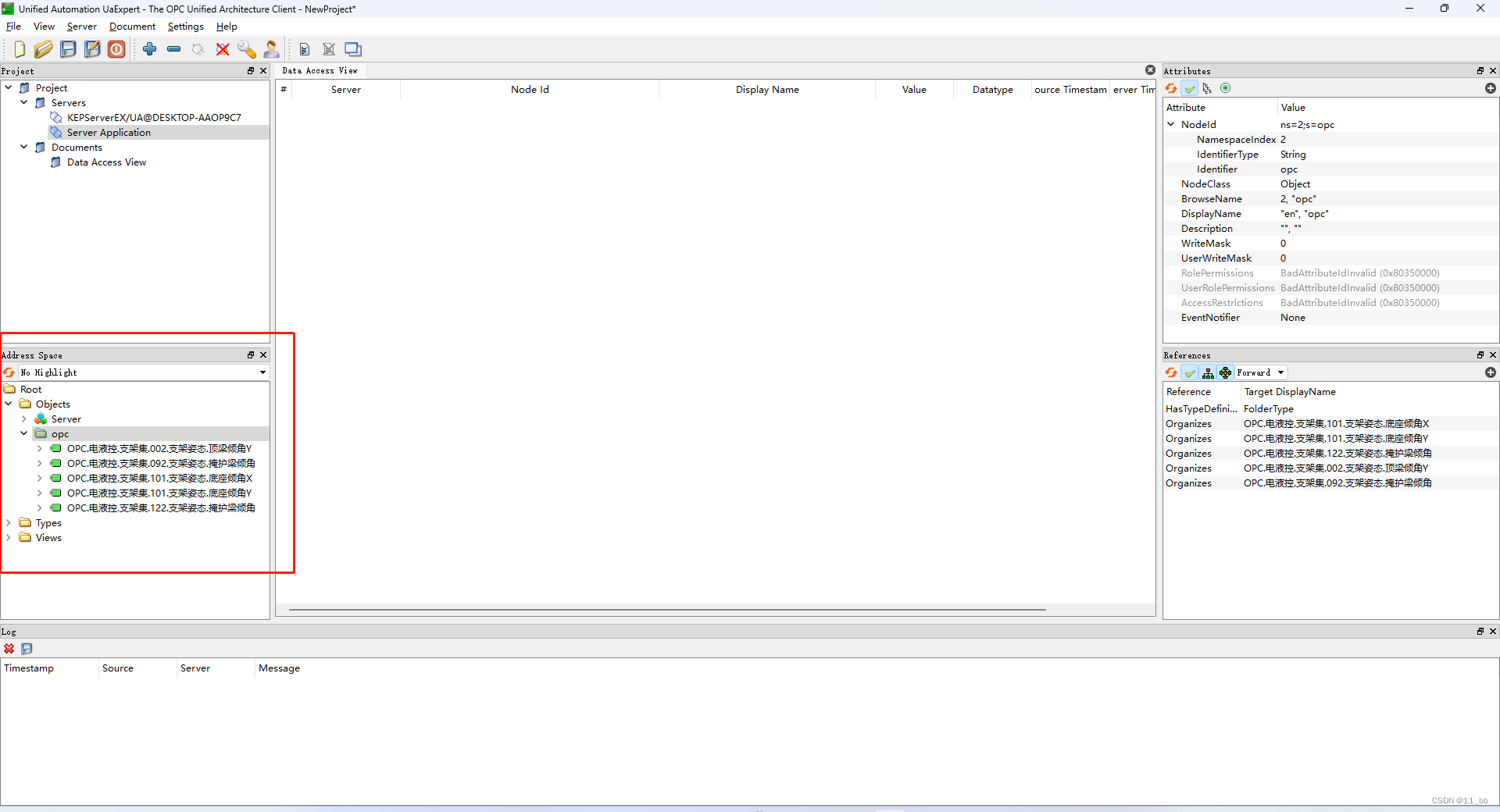Select OPC node 122 掩护梁倾角
The height and width of the screenshot is (812, 1500).
tap(161, 507)
